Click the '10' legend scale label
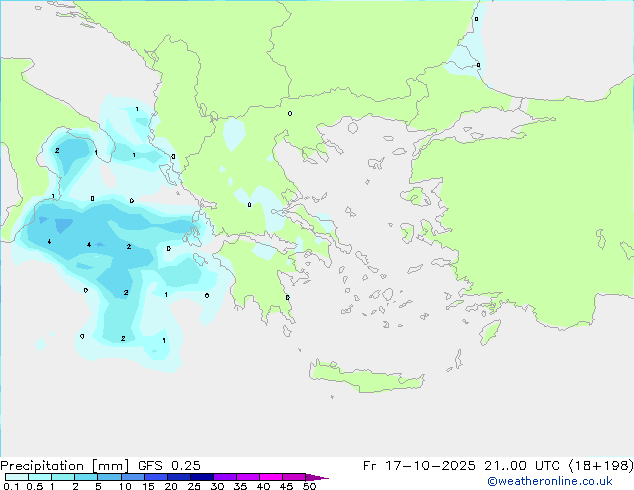The height and width of the screenshot is (490, 634). [125, 486]
